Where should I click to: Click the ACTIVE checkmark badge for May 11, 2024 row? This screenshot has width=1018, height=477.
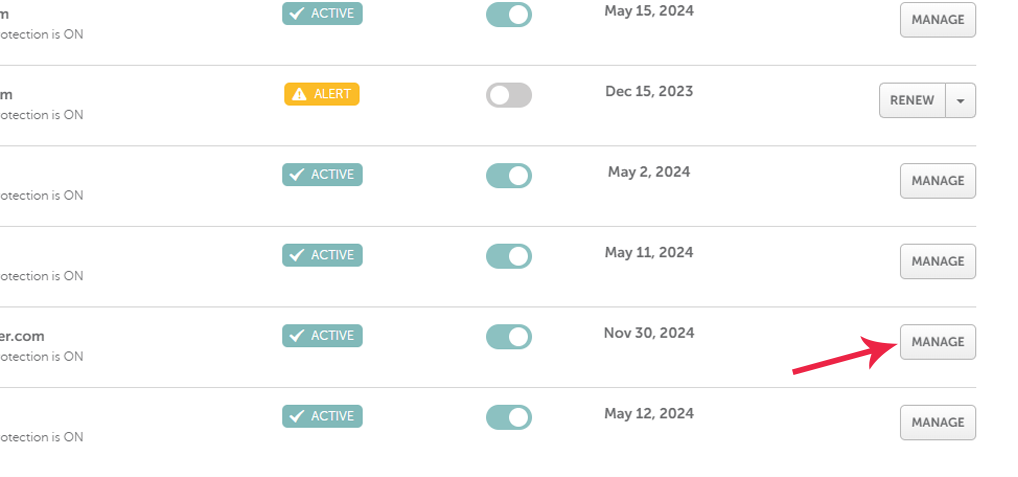click(322, 255)
